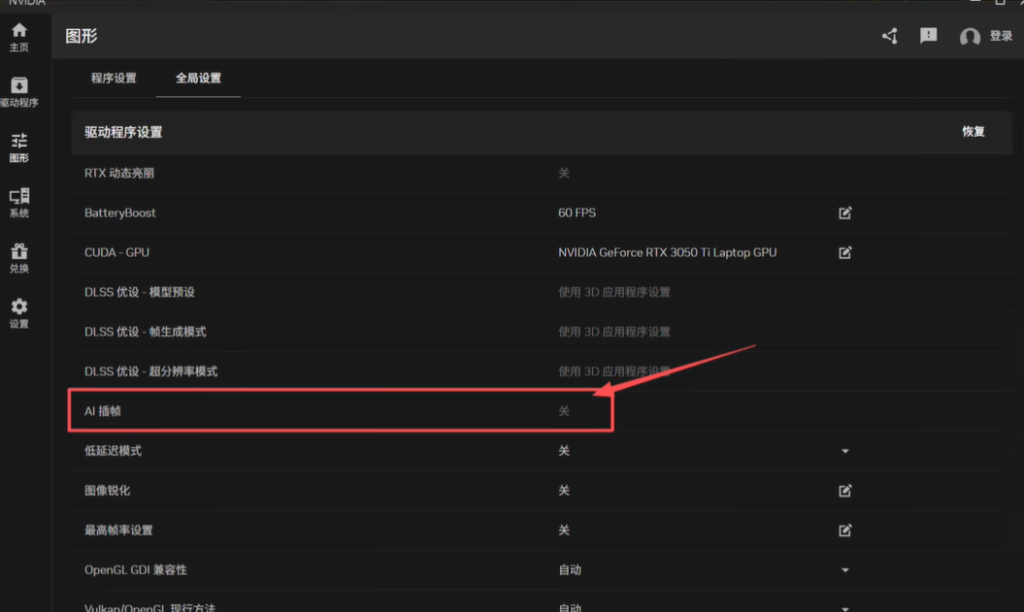The width and height of the screenshot is (1024, 612).
Task: Select the 图形 graphics sidebar icon
Action: [19, 142]
